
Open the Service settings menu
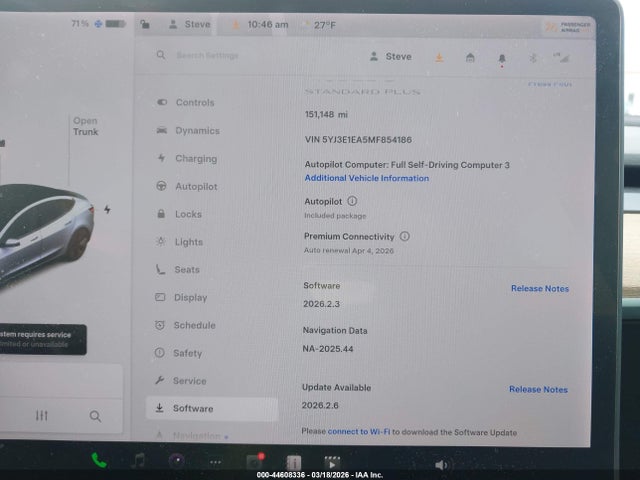180,381
